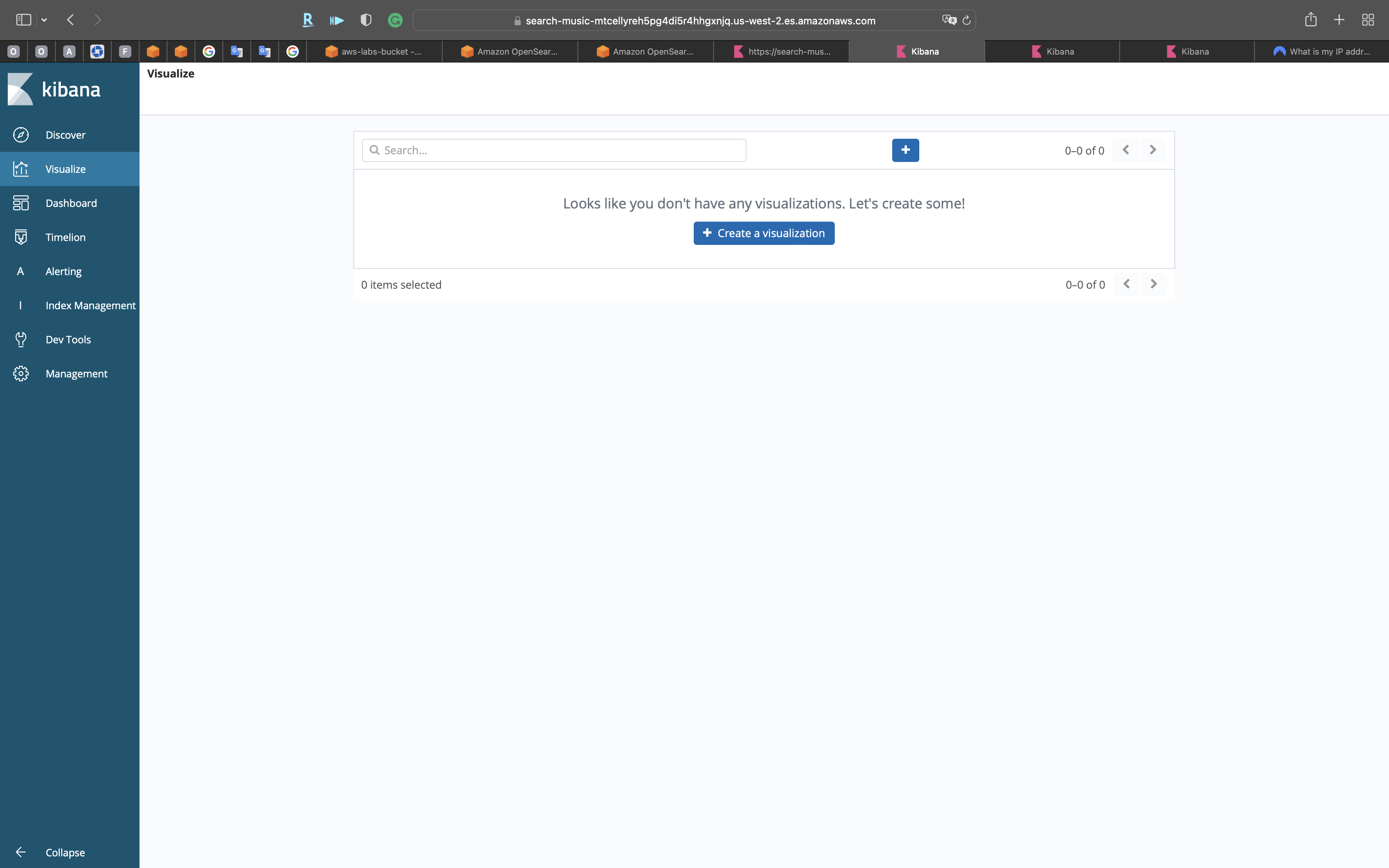The image size is (1389, 868).
Task: Click the Timelion shield icon
Action: click(x=21, y=237)
